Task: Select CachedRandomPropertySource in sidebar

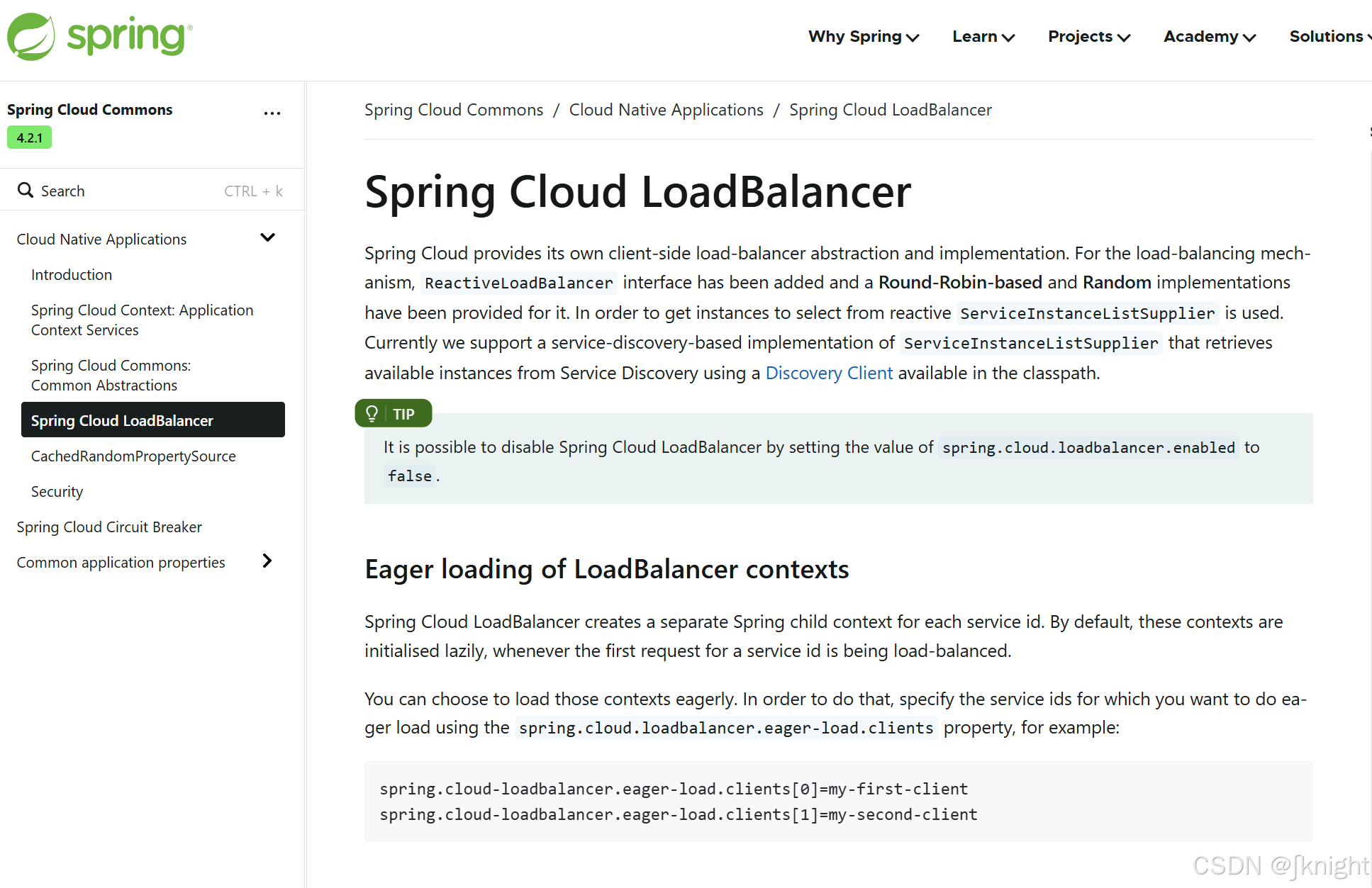Action: click(133, 456)
